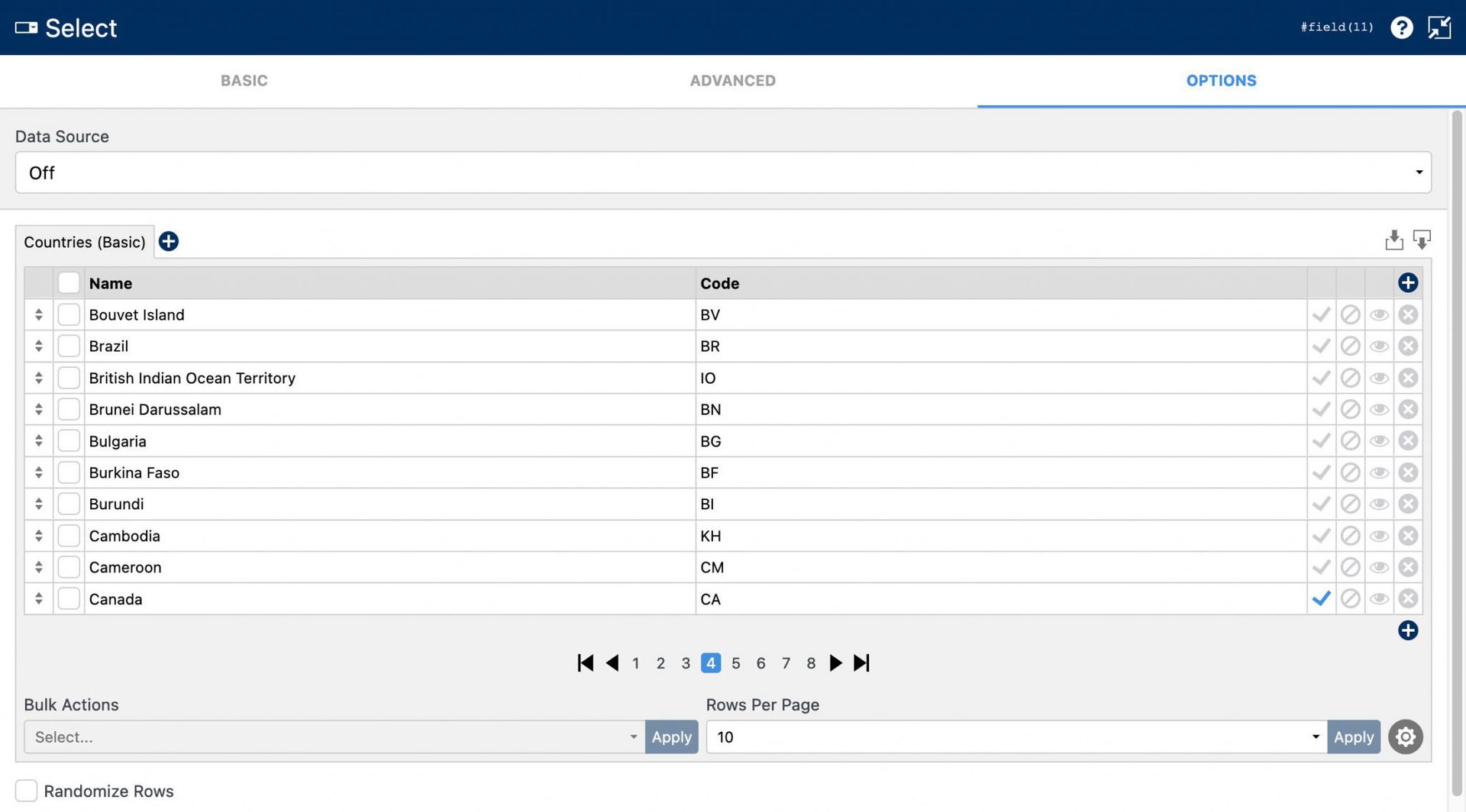This screenshot has height=812, width=1466.
Task: Check the Canada row checkbox
Action: point(69,599)
